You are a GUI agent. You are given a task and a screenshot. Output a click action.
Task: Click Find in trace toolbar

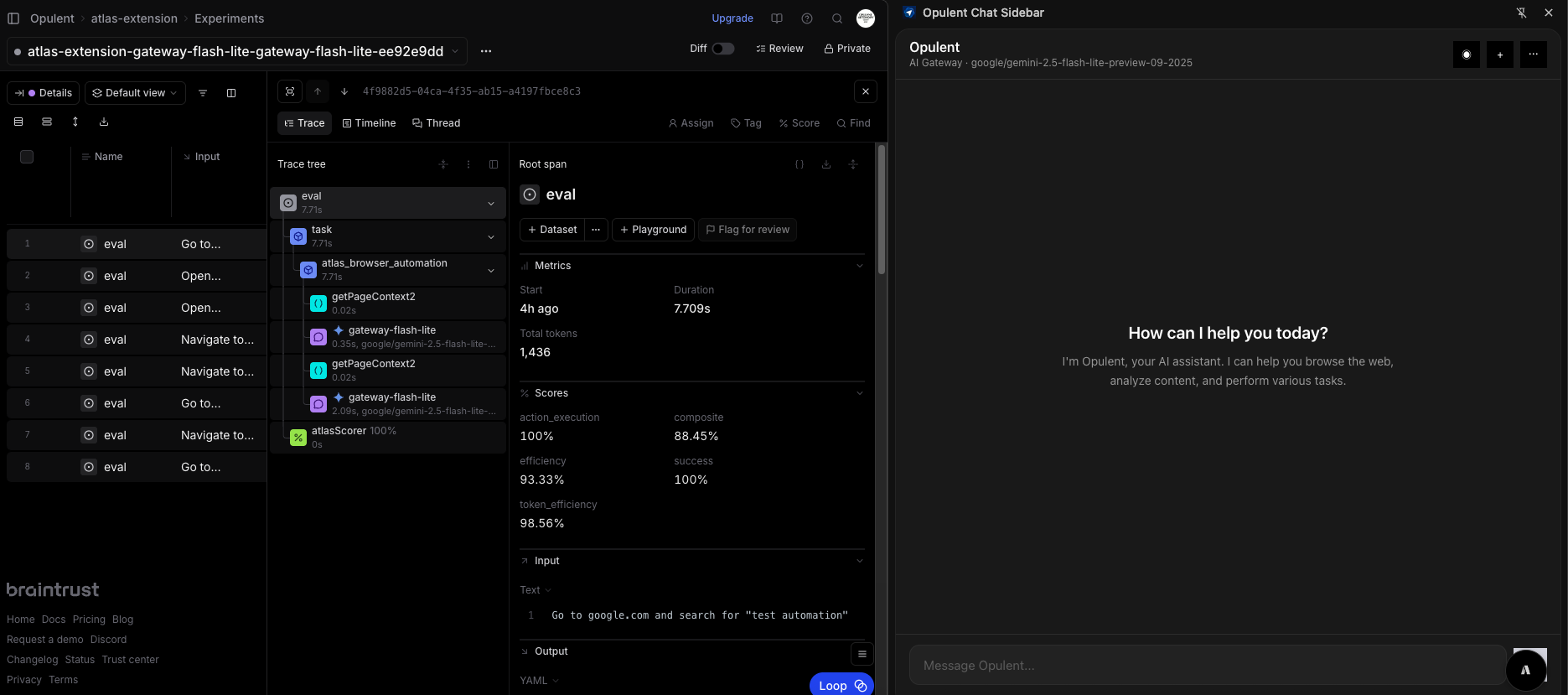coord(854,123)
